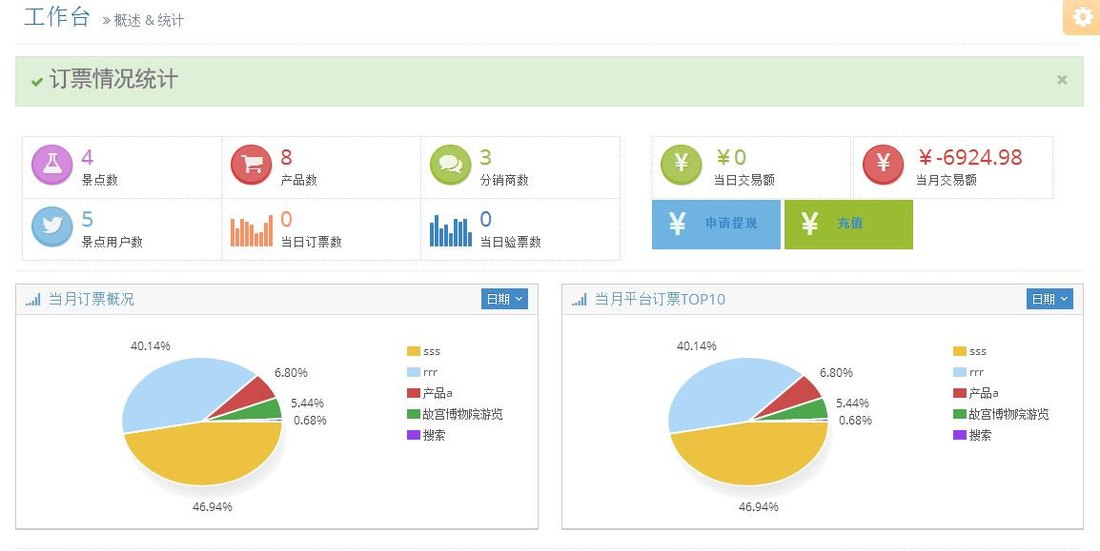Screen dimensions: 1100x551
Task: Click the 分销商数 label
Action: point(504,180)
